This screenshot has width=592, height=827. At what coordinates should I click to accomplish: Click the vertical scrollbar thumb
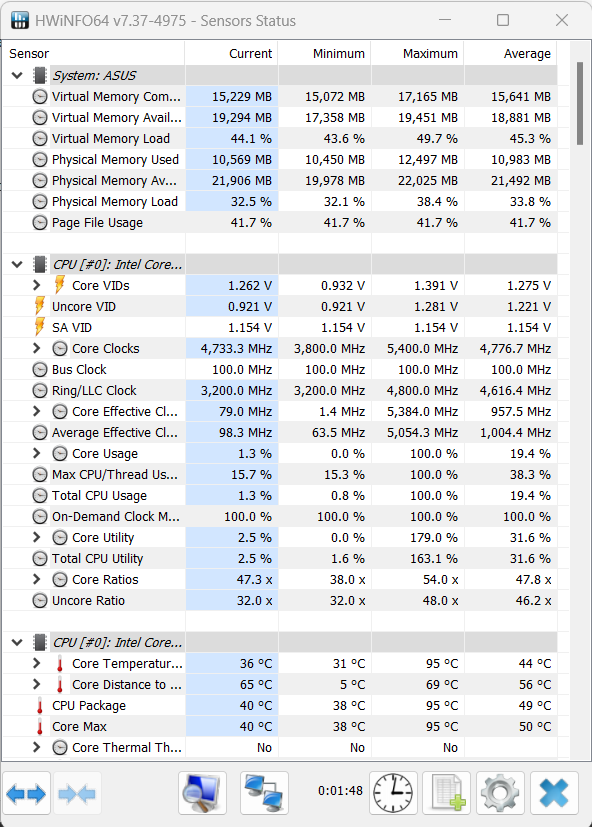point(580,103)
